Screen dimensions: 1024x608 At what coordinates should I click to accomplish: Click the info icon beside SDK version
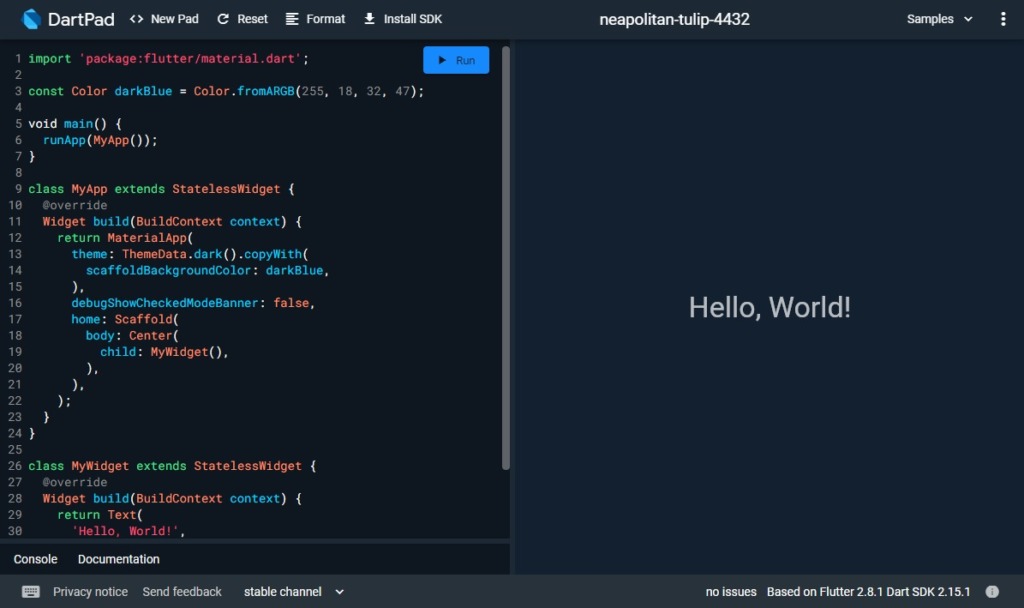[x=992, y=592]
